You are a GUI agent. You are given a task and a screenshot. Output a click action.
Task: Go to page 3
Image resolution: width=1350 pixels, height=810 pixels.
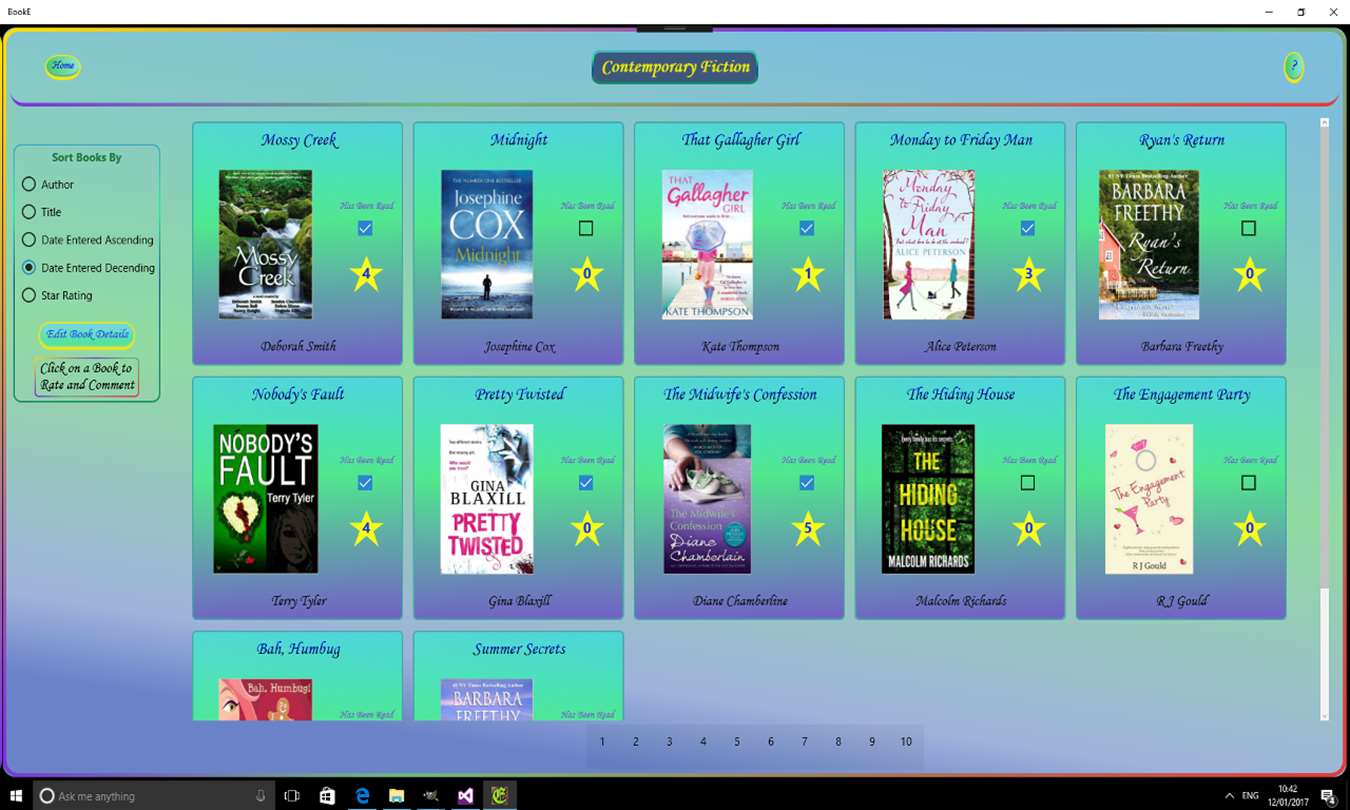pos(670,742)
